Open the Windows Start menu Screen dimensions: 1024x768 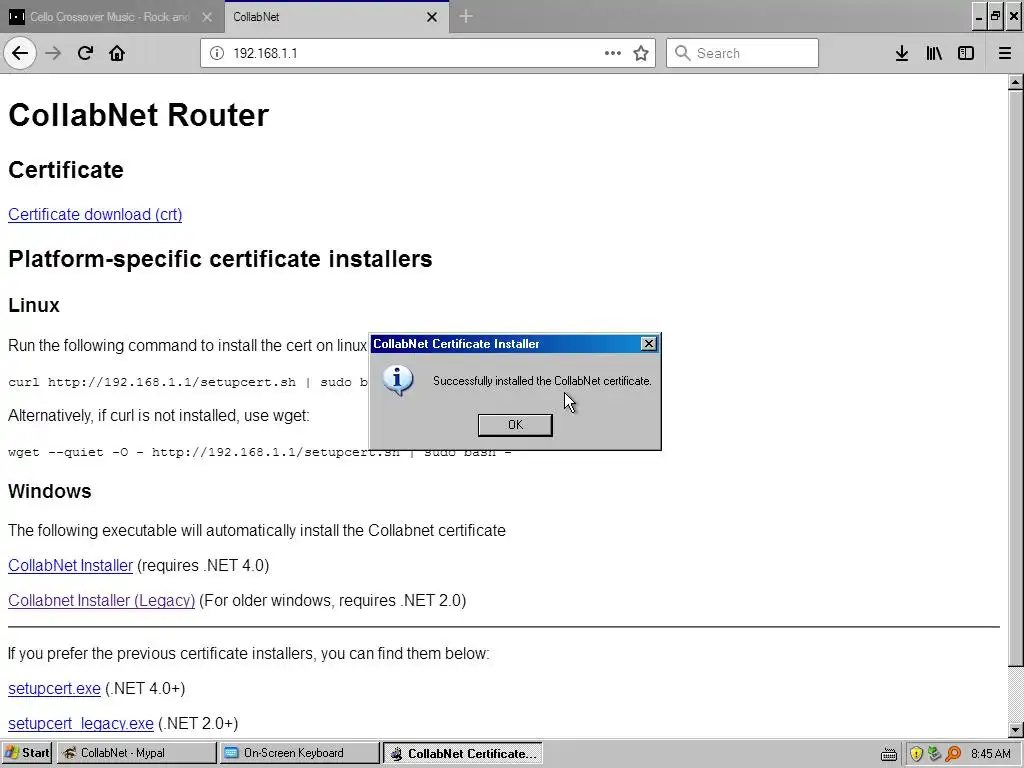click(x=27, y=753)
